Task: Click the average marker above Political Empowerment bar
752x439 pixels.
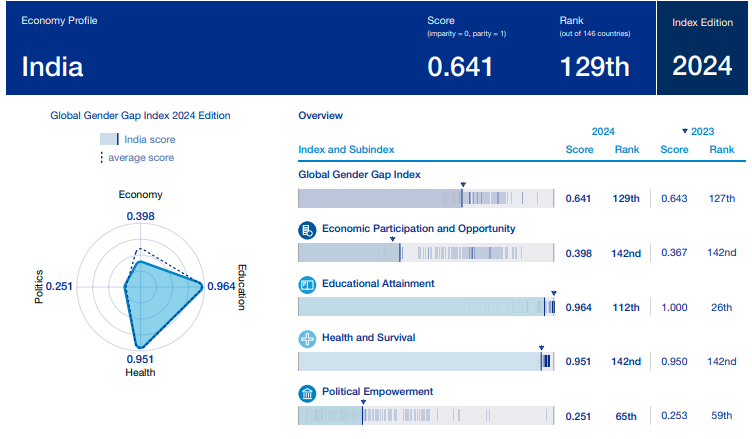Action: [x=363, y=402]
